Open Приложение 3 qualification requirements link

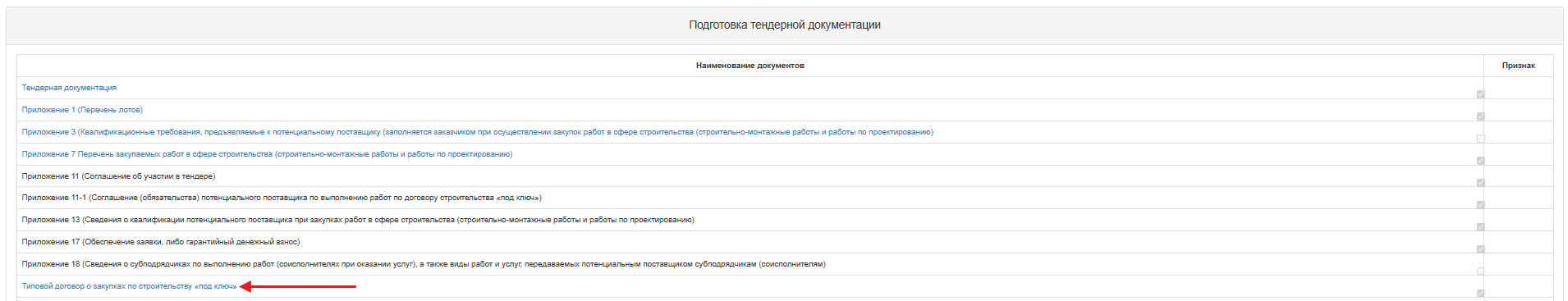477,132
